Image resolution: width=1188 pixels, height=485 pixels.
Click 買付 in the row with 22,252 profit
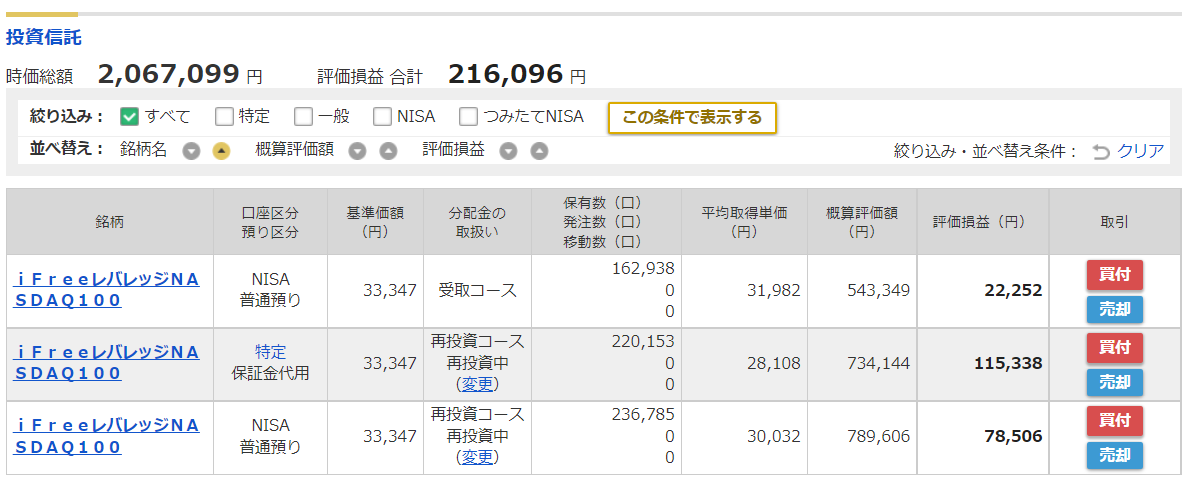tap(1115, 275)
